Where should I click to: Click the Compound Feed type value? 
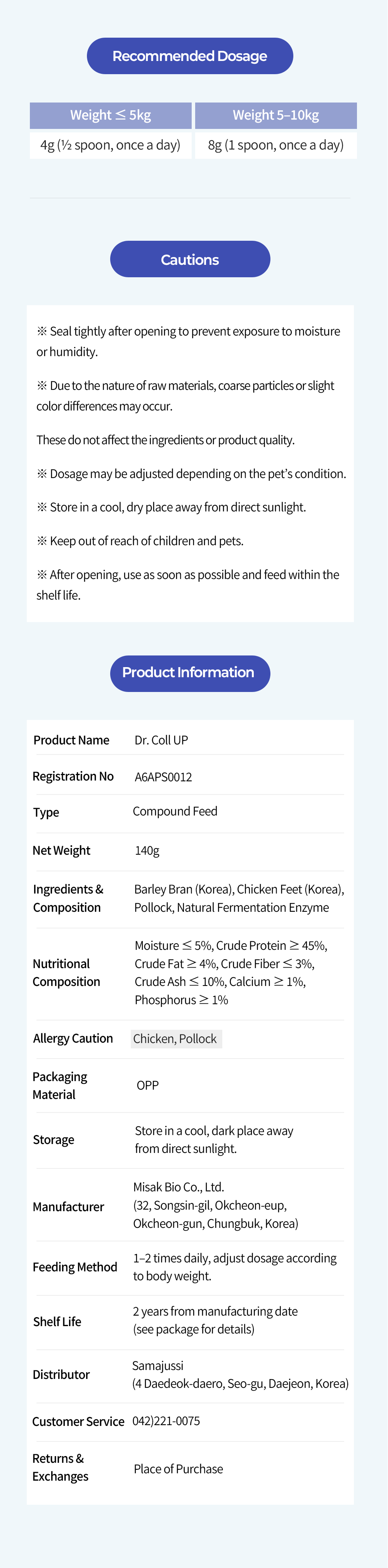(175, 812)
